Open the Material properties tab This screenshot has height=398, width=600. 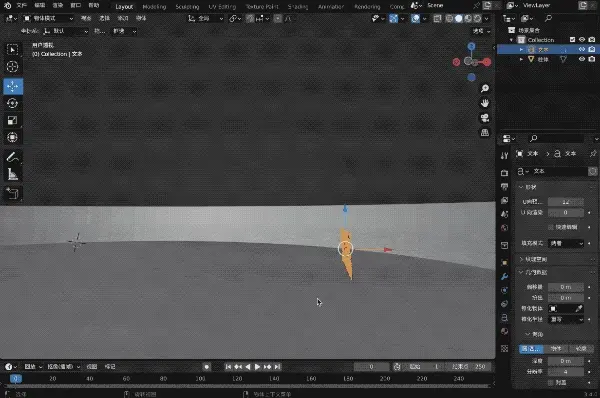pos(504,331)
